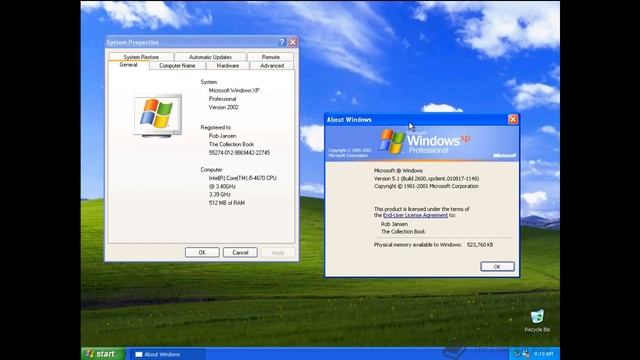Viewport: 640px width, 360px height.
Task: Click the Version 5.1 build text
Action: point(427,178)
